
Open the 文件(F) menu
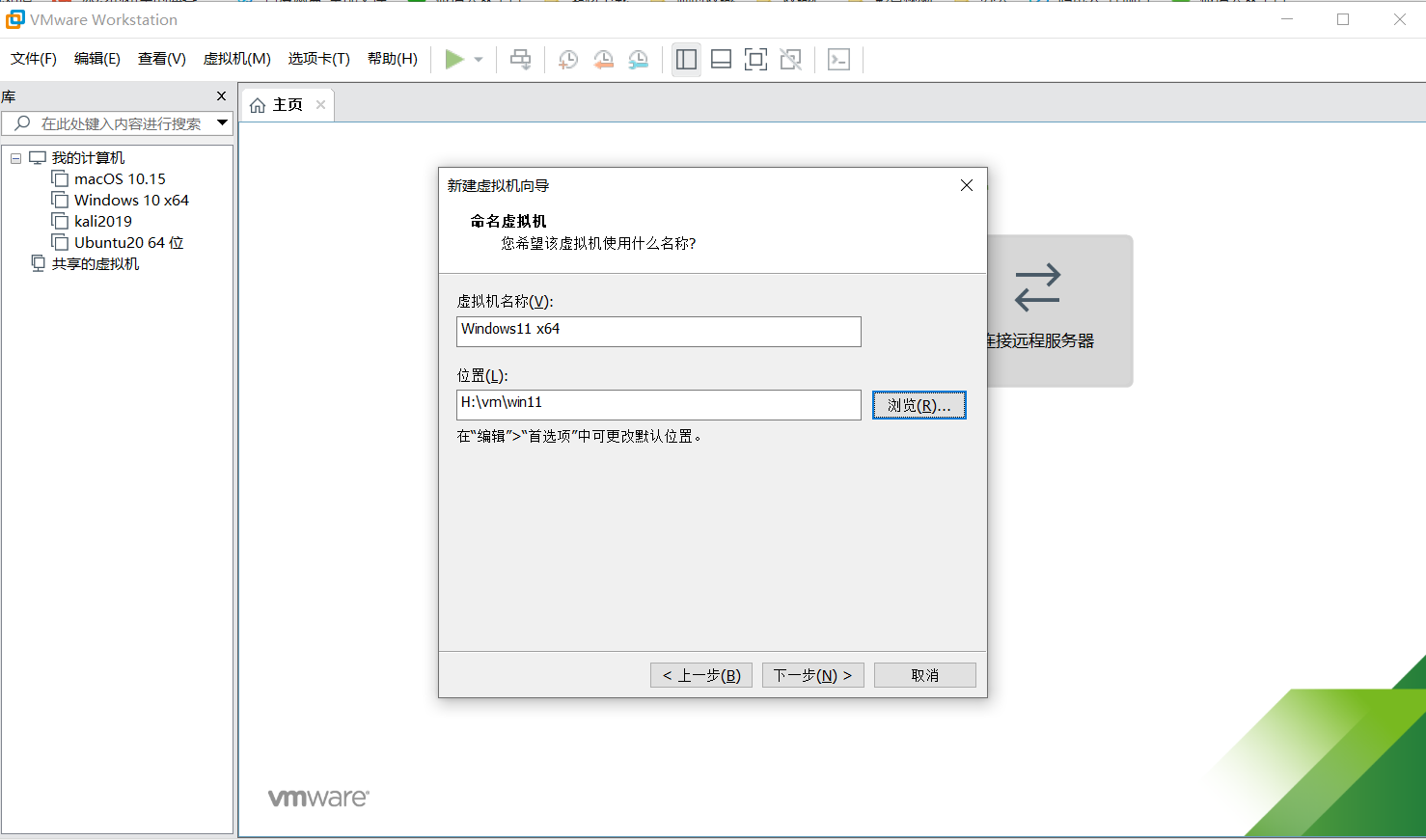coord(34,59)
